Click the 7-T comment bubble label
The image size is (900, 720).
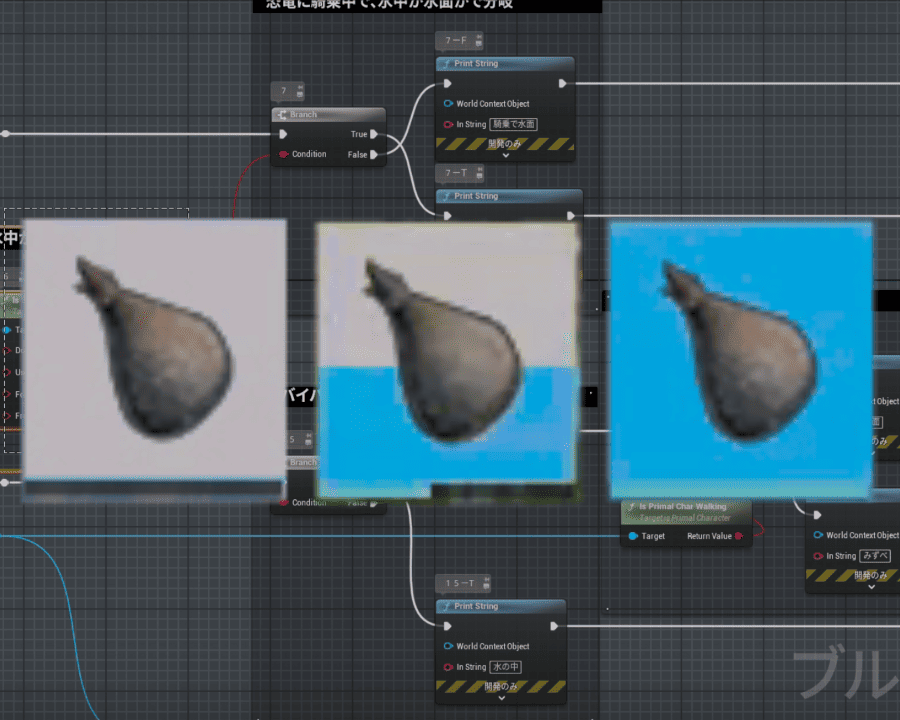click(x=456, y=172)
